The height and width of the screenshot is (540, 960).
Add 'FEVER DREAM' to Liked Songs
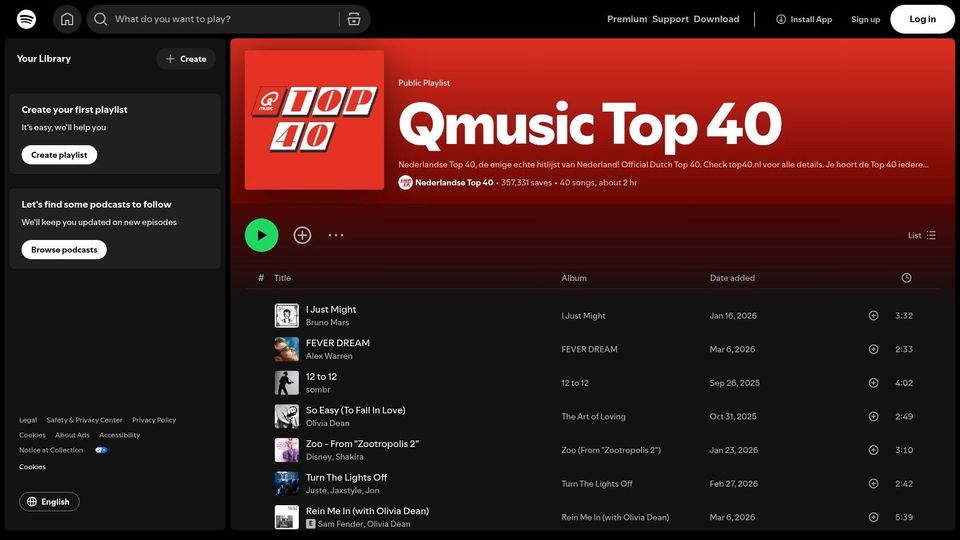pos(874,350)
